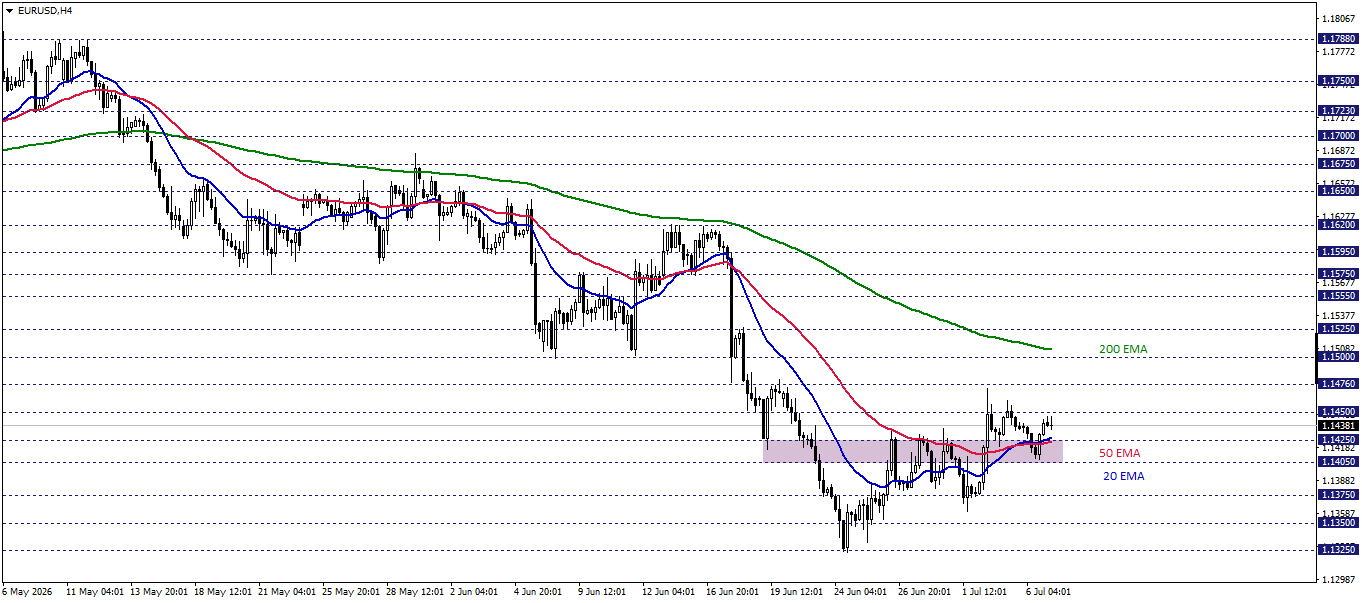
Task: Click the 1.17230 price level label
Action: pyautogui.click(x=1337, y=111)
